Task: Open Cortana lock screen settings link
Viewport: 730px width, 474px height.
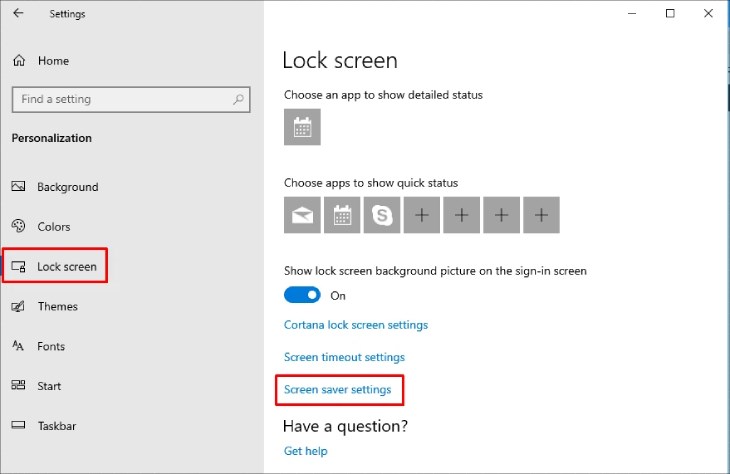Action: coord(355,325)
